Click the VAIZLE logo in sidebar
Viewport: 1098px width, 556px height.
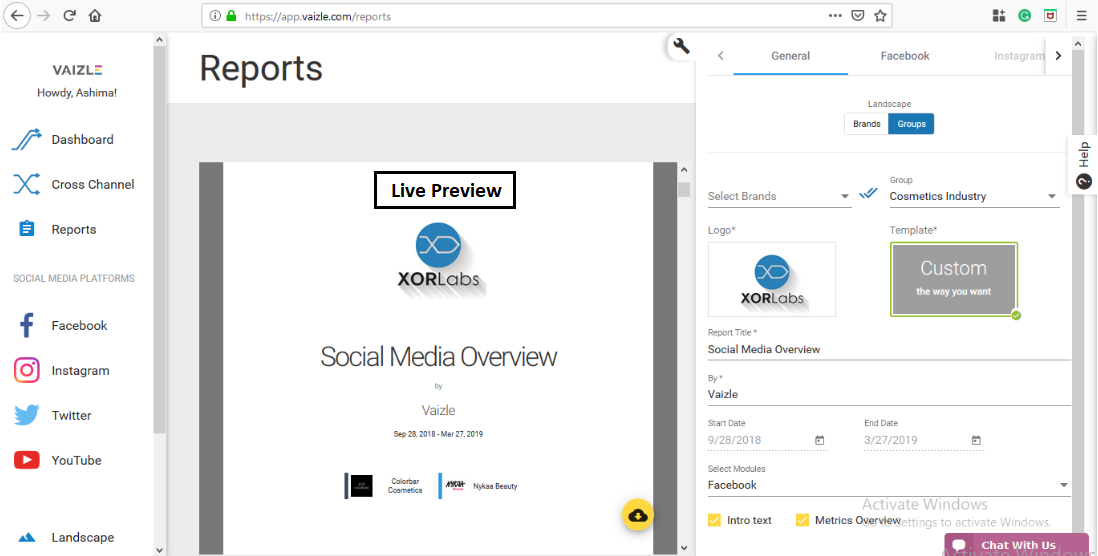coord(77,70)
